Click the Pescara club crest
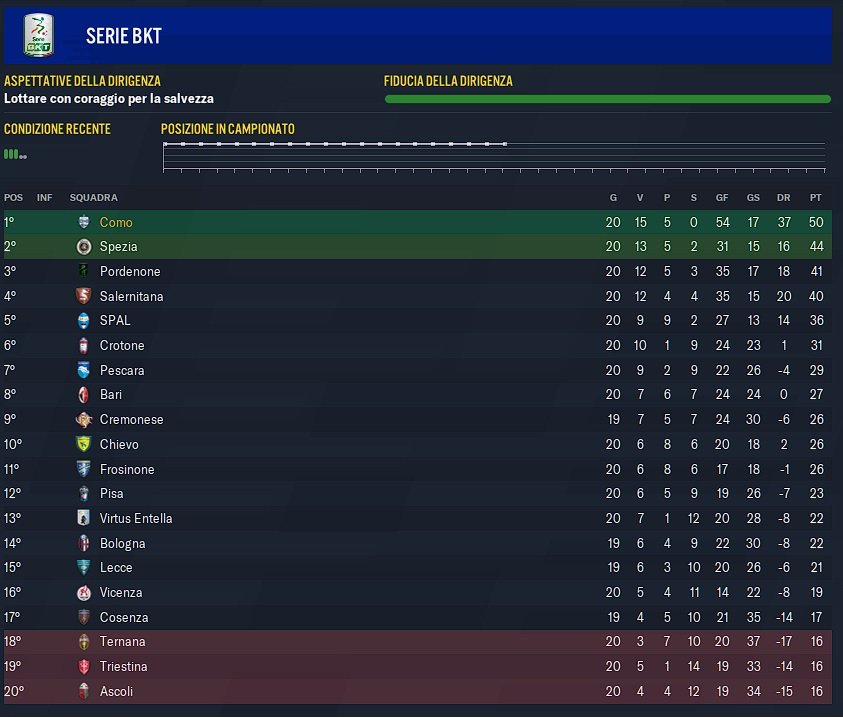 pos(83,369)
